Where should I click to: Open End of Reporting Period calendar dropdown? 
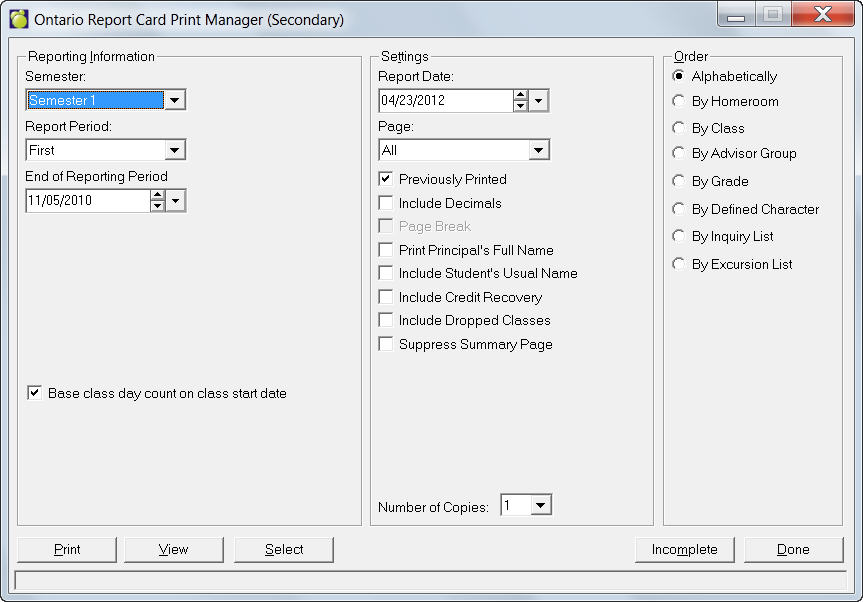point(176,201)
